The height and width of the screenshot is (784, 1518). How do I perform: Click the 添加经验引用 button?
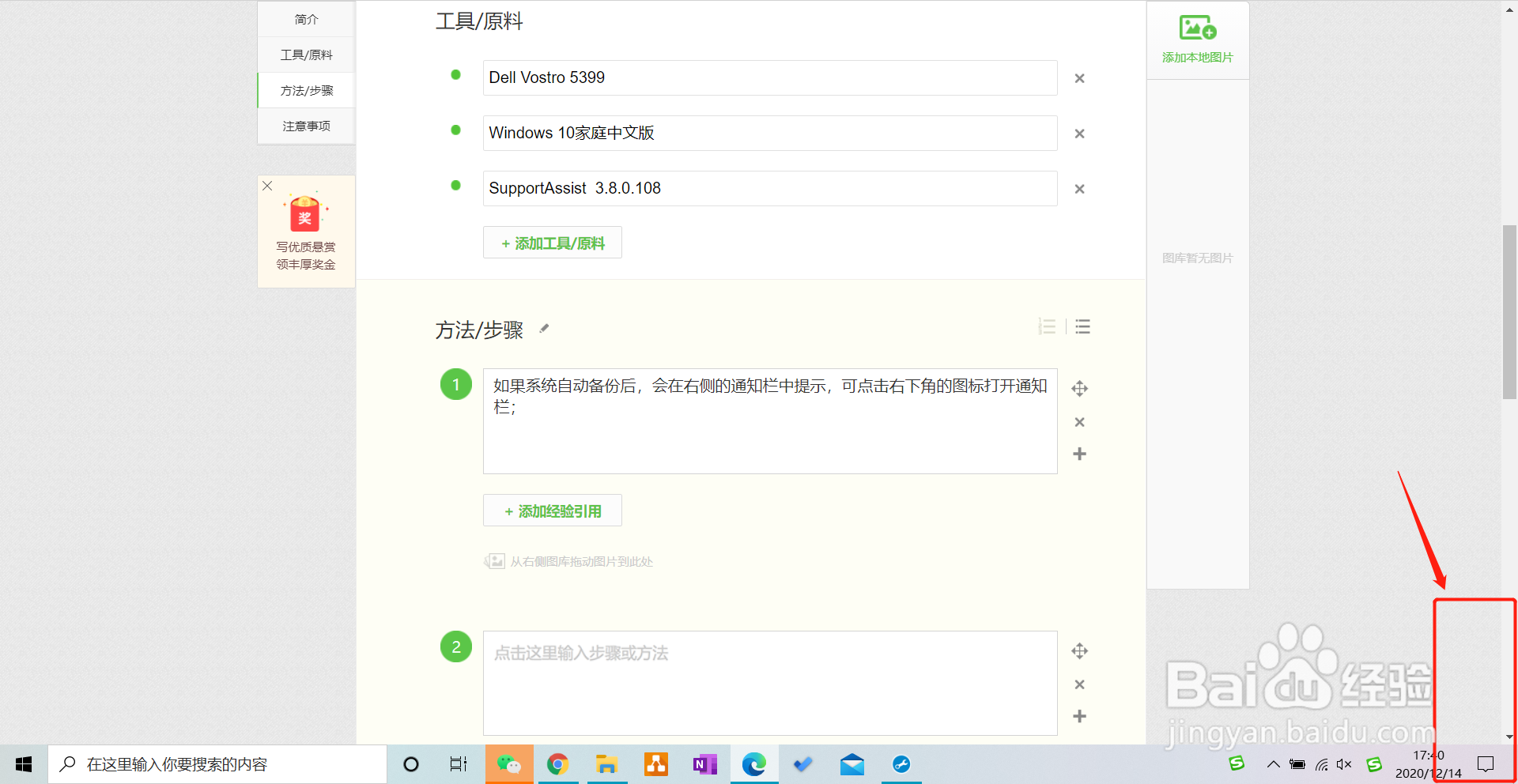pyautogui.click(x=553, y=511)
